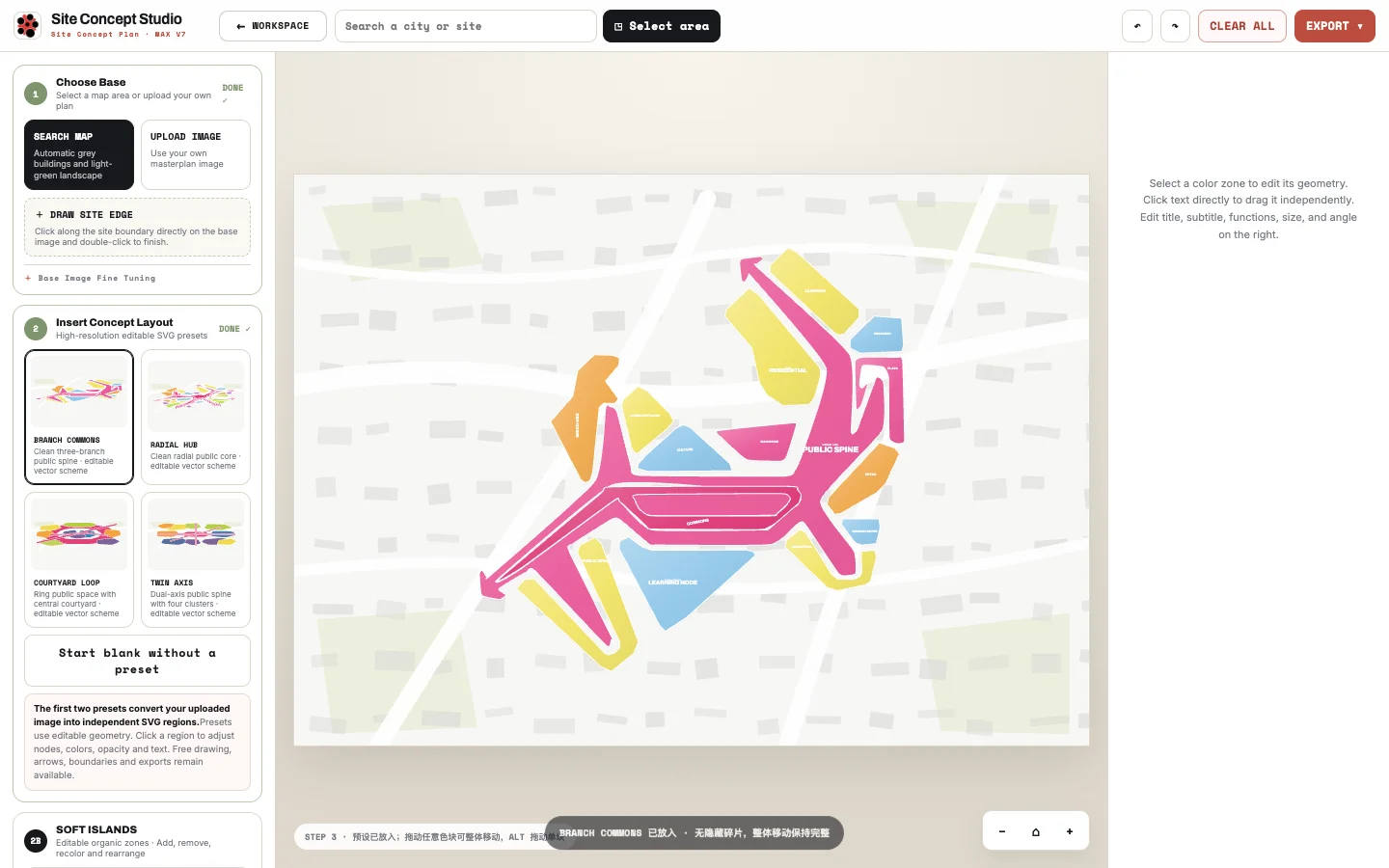
Task: Click the step 1 number badge
Action: point(36,94)
